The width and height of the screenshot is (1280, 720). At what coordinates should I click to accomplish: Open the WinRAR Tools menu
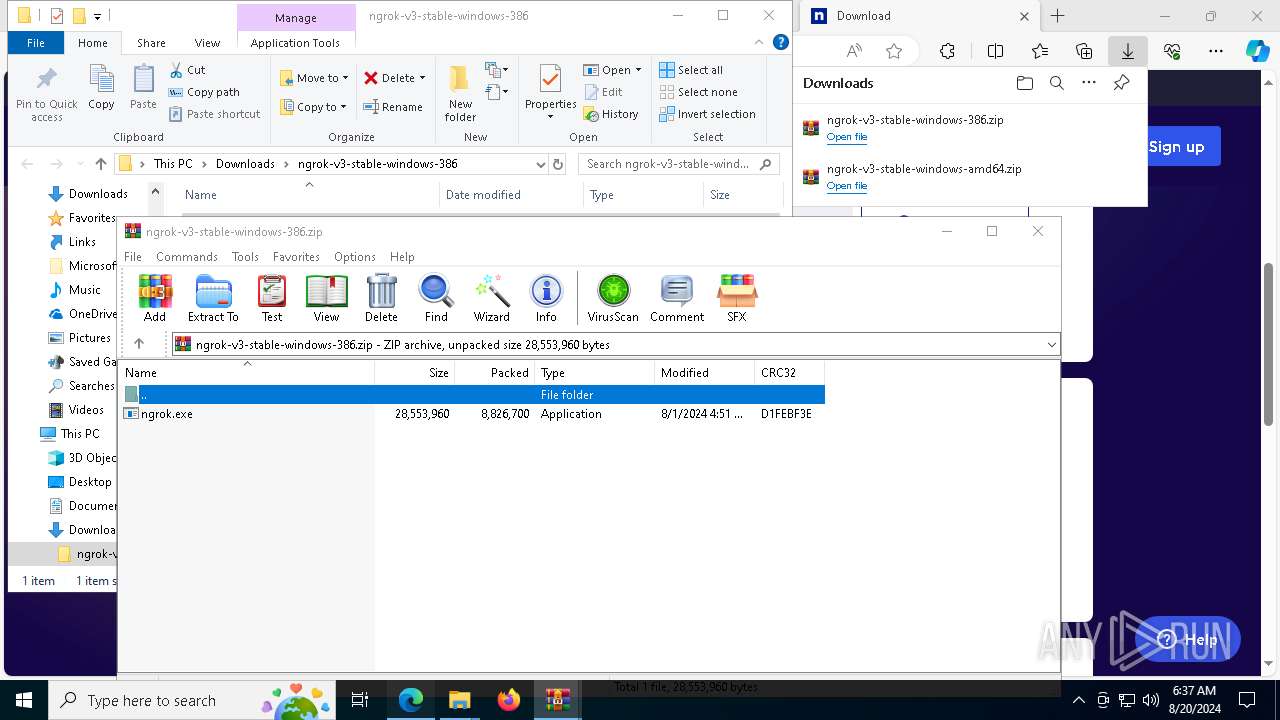tap(245, 257)
